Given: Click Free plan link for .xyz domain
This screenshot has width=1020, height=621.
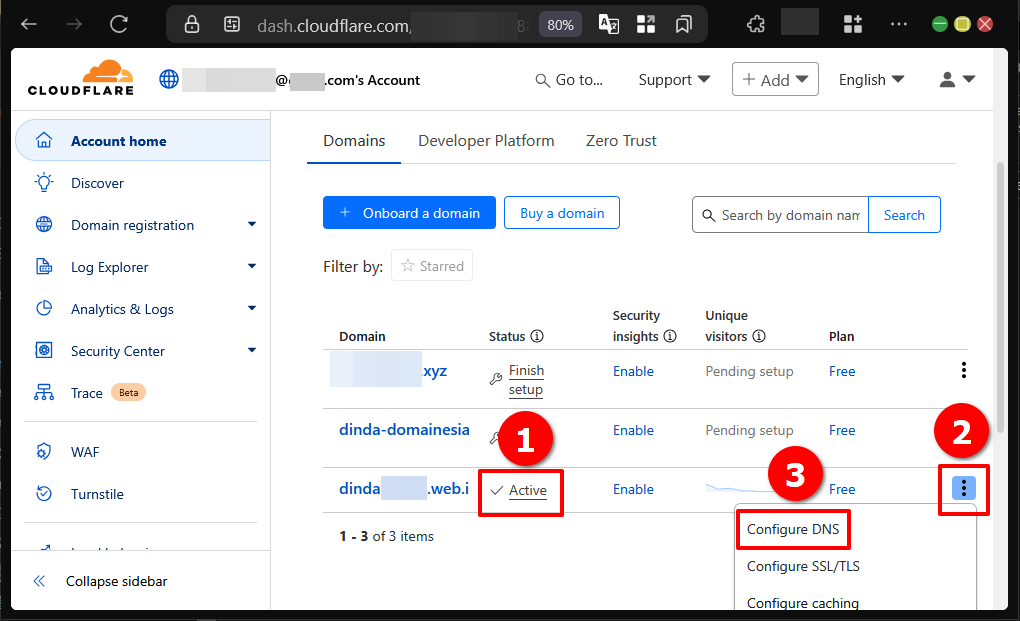Looking at the screenshot, I should click(842, 371).
